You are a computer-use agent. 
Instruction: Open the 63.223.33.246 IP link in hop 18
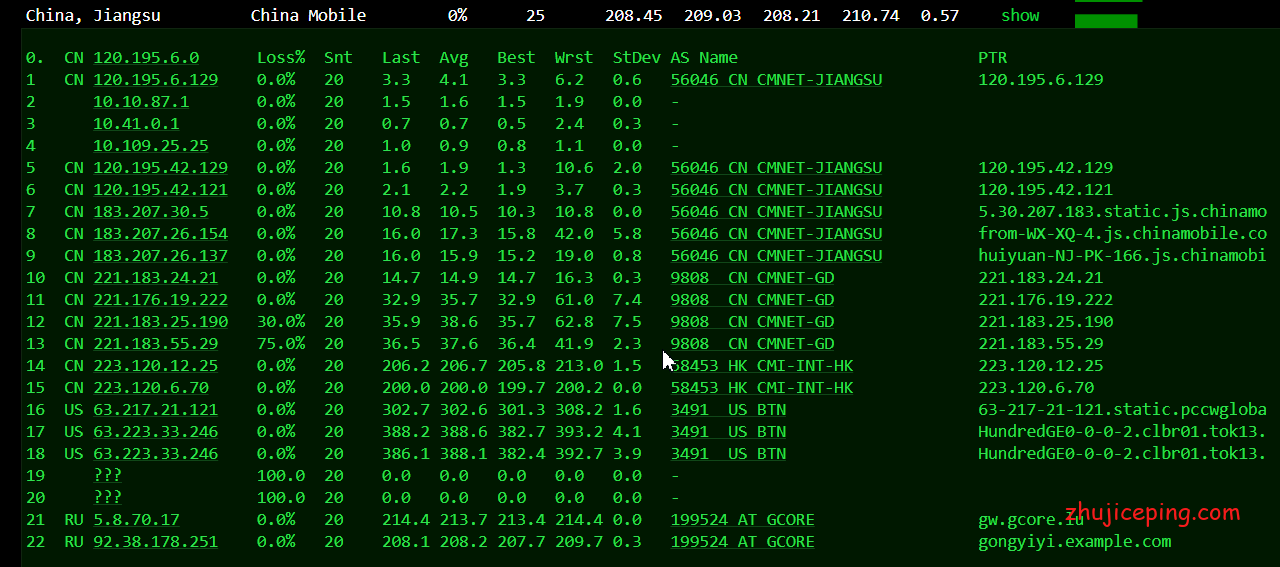coord(156,454)
